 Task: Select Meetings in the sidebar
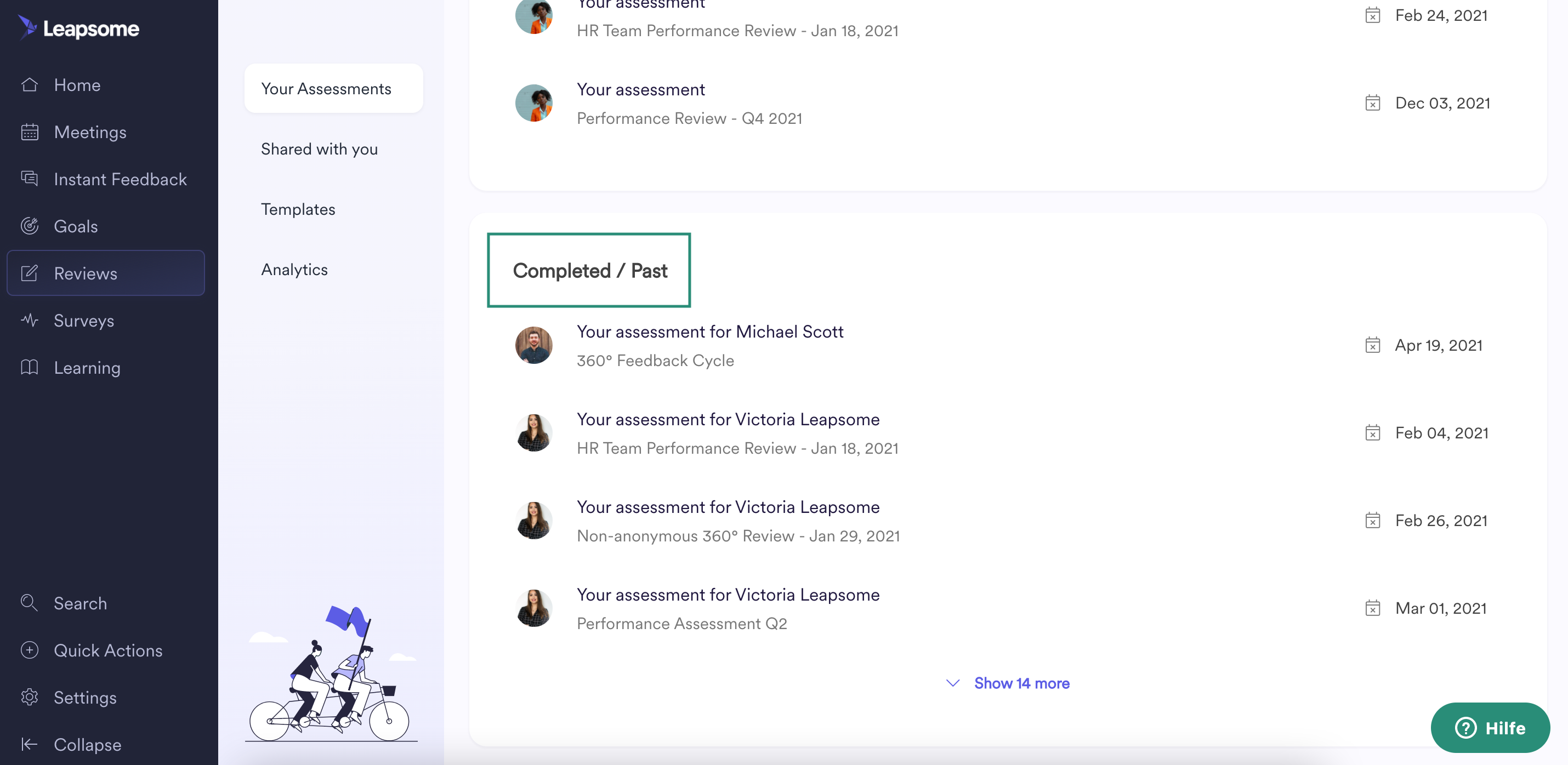click(x=90, y=132)
